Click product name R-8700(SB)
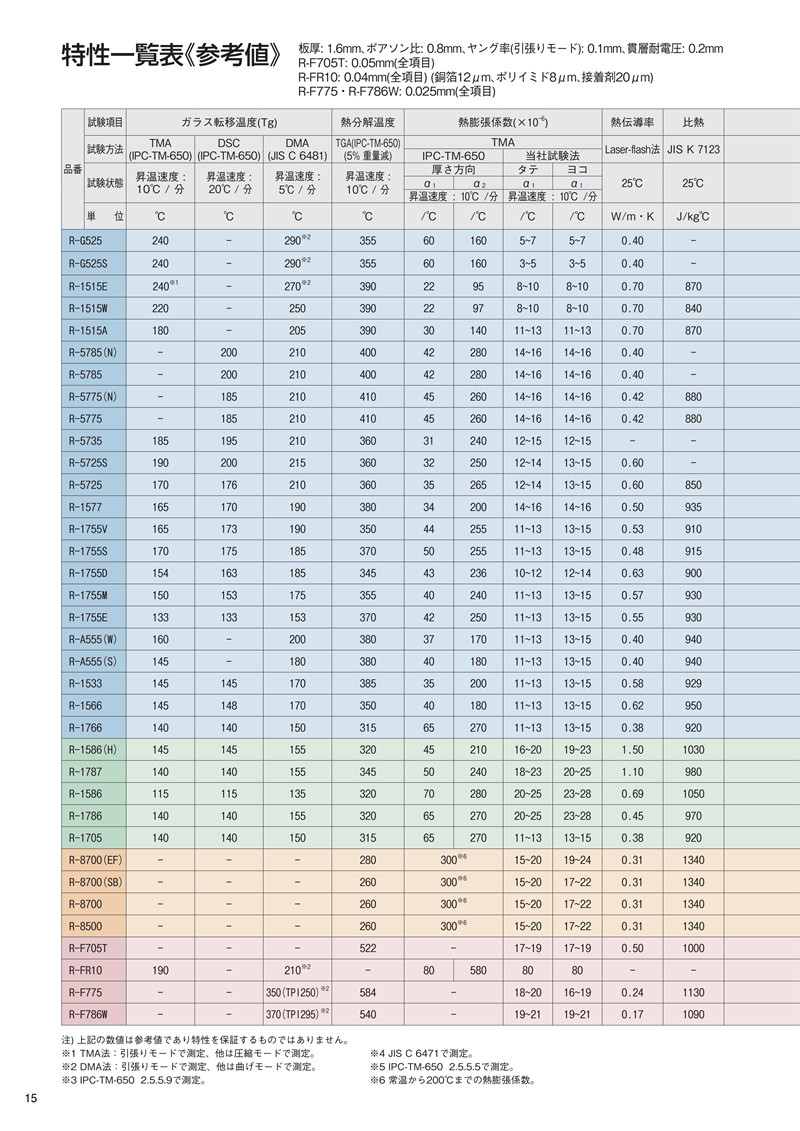This screenshot has width=800, height=1131. click(95, 882)
